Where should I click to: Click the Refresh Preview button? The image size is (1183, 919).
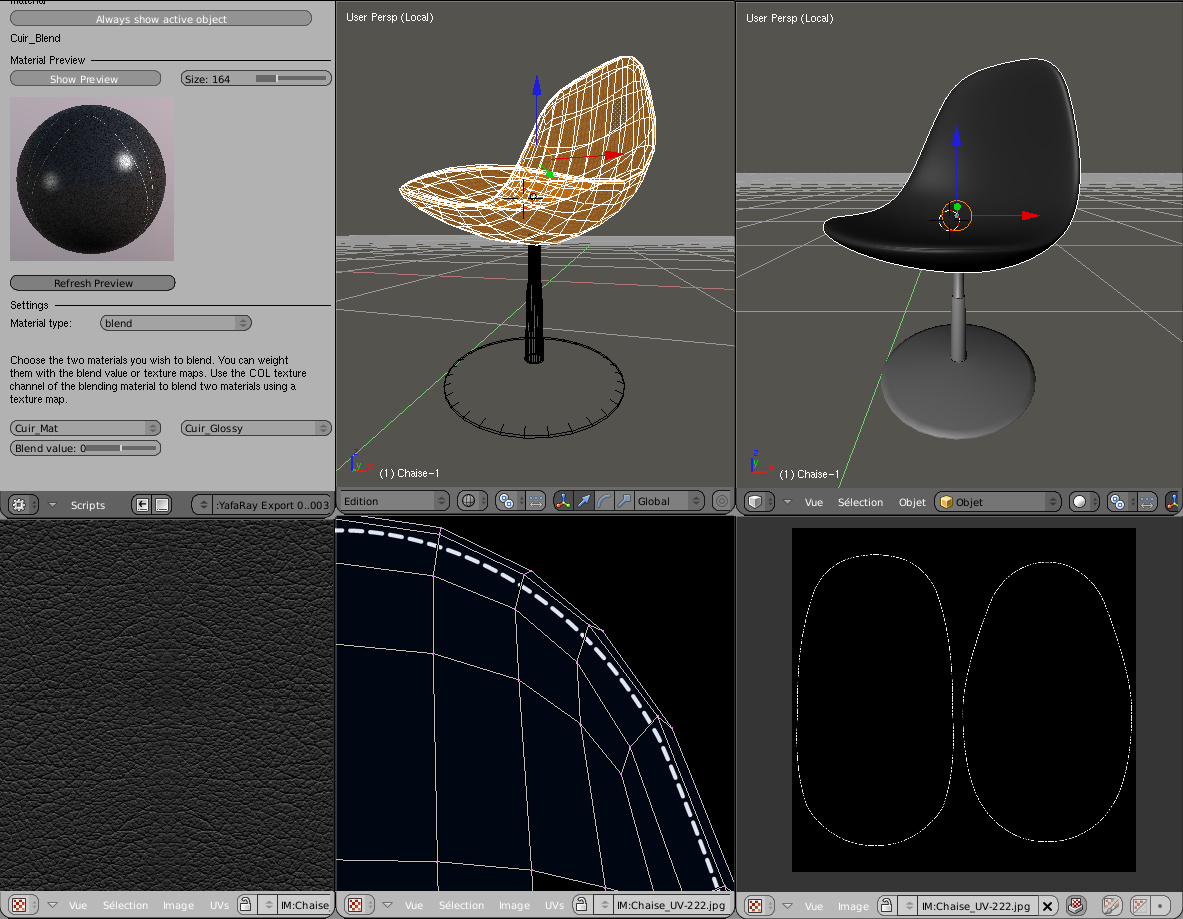[x=93, y=283]
